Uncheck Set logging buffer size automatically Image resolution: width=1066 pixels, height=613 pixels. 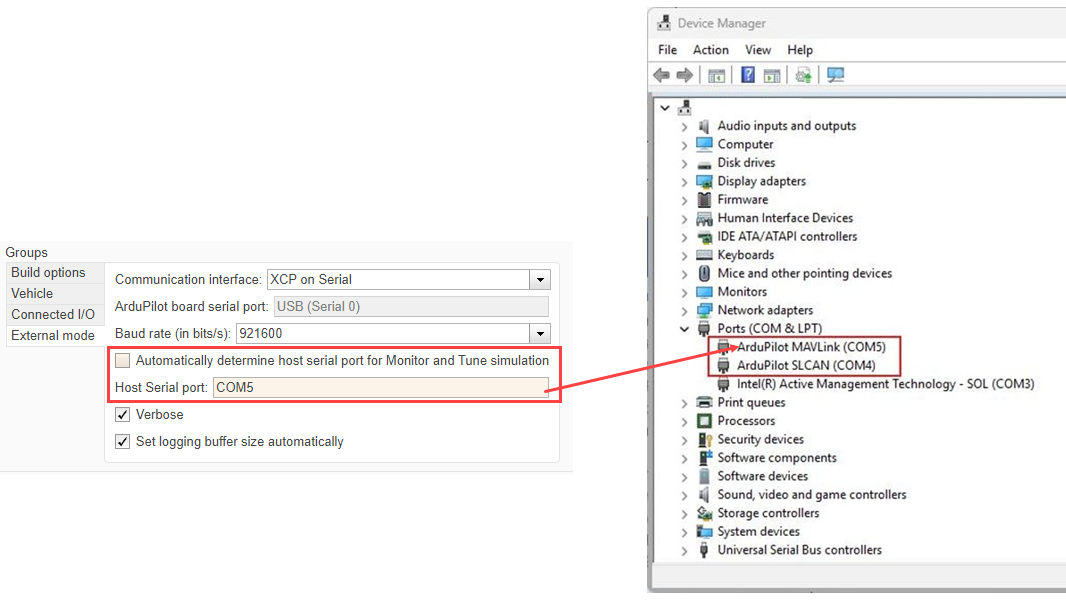[x=123, y=441]
